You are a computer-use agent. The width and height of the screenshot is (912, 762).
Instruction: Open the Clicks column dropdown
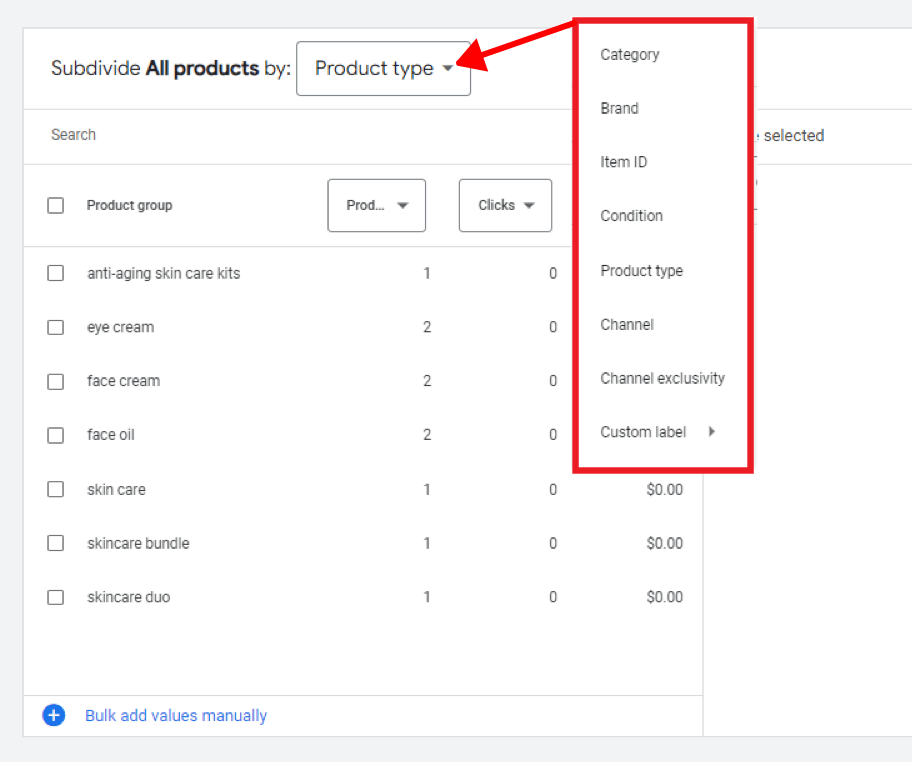[505, 205]
